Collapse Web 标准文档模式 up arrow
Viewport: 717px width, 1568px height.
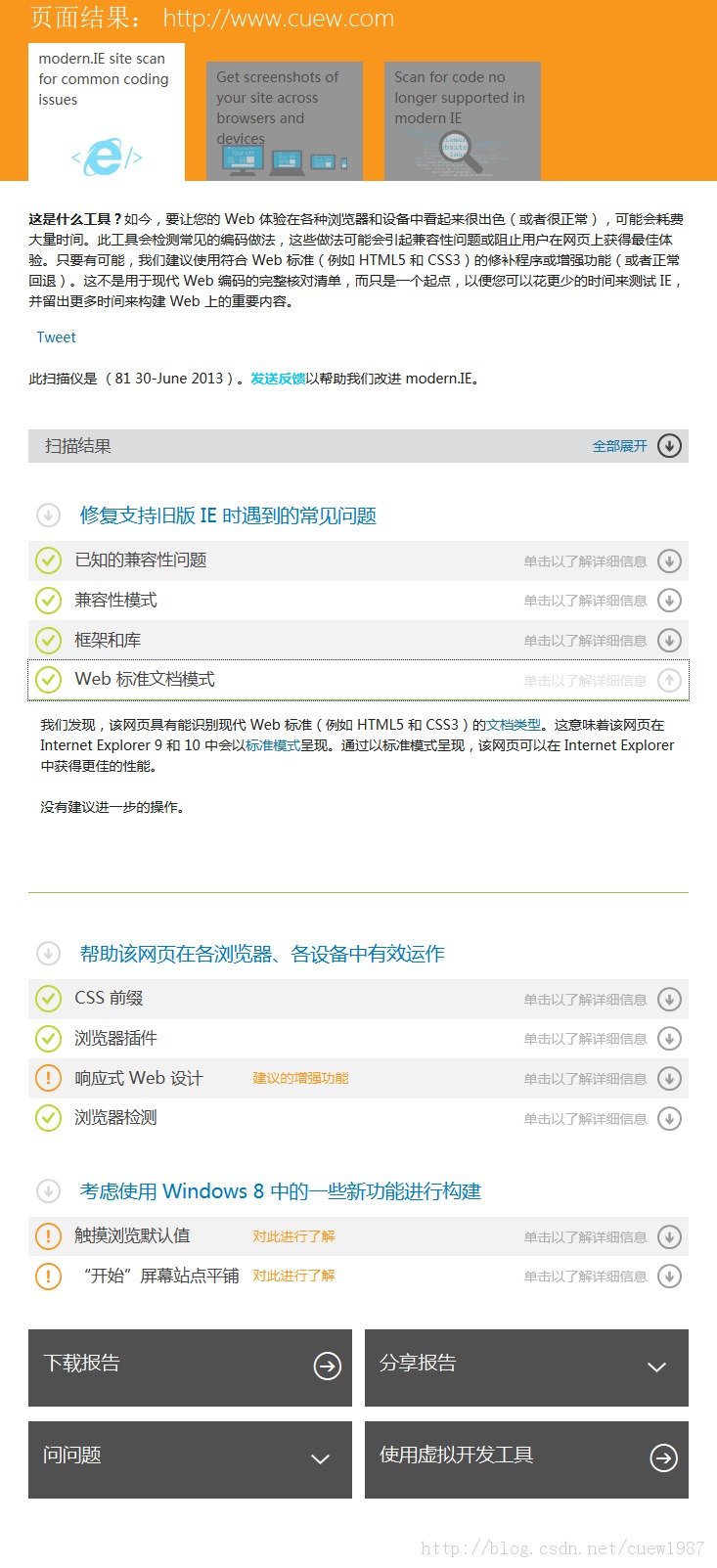pos(669,680)
